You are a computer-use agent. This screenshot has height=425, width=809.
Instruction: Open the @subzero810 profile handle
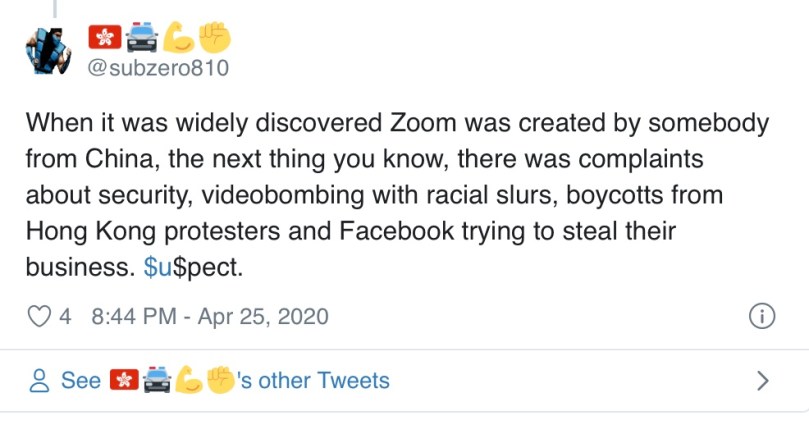(159, 68)
